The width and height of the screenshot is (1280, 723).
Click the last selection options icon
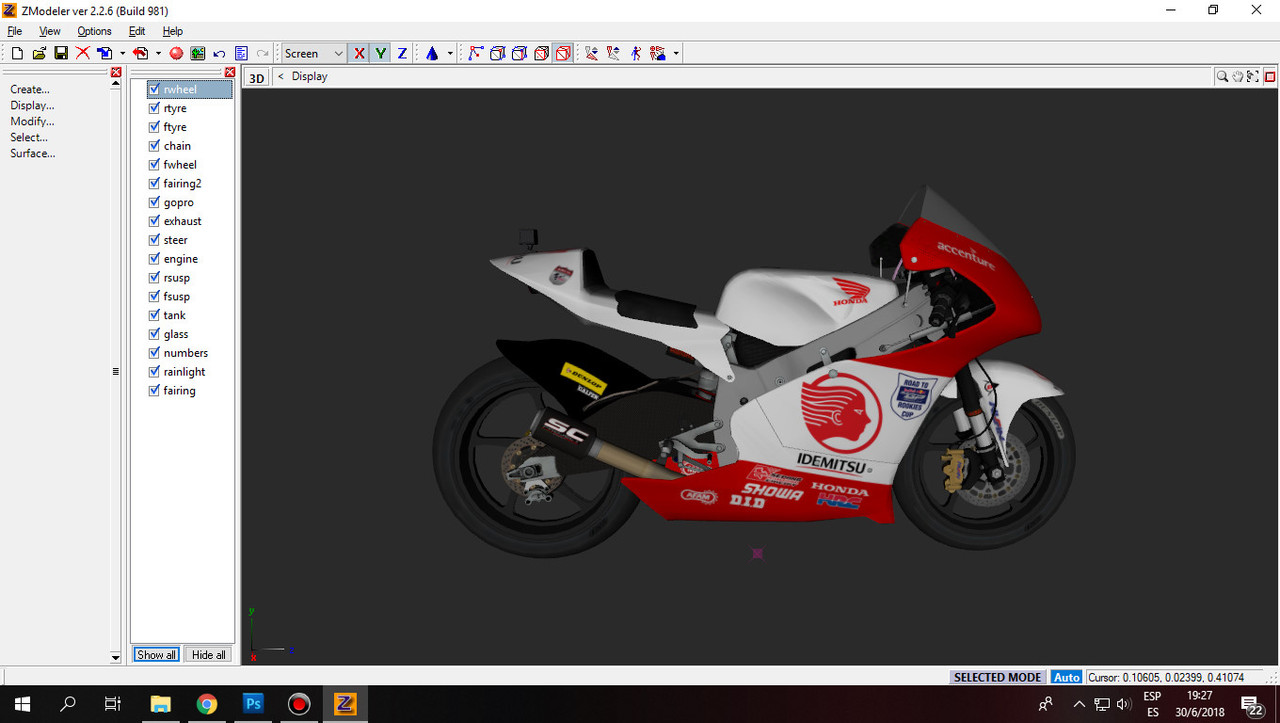pyautogui.click(x=657, y=53)
